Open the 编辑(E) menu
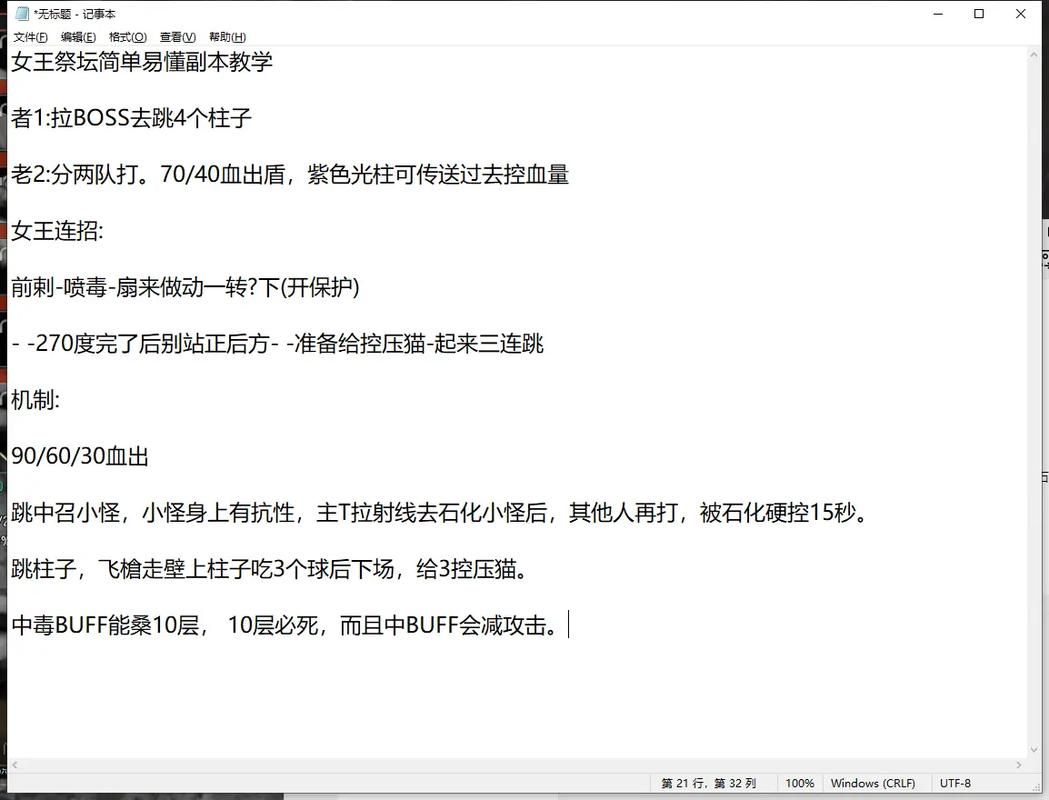The width and height of the screenshot is (1049, 800). point(78,37)
